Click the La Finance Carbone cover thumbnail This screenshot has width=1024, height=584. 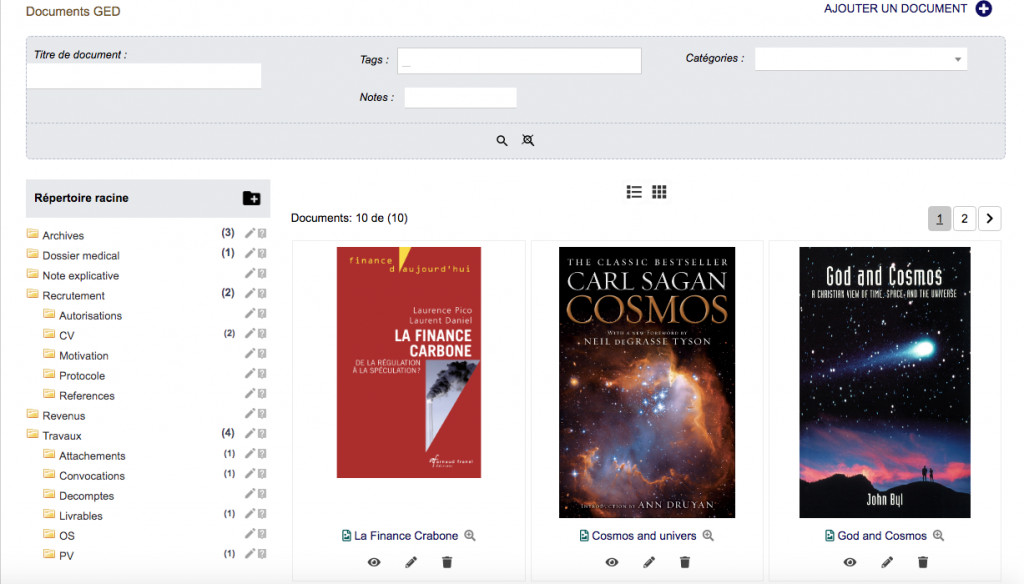coord(409,363)
